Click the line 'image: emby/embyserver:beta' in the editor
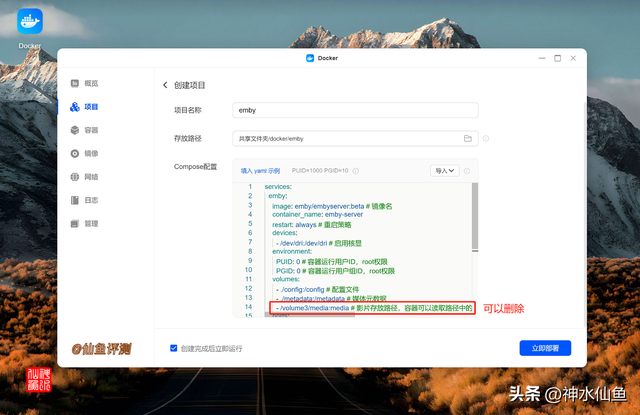This screenshot has width=640, height=415. coord(332,206)
